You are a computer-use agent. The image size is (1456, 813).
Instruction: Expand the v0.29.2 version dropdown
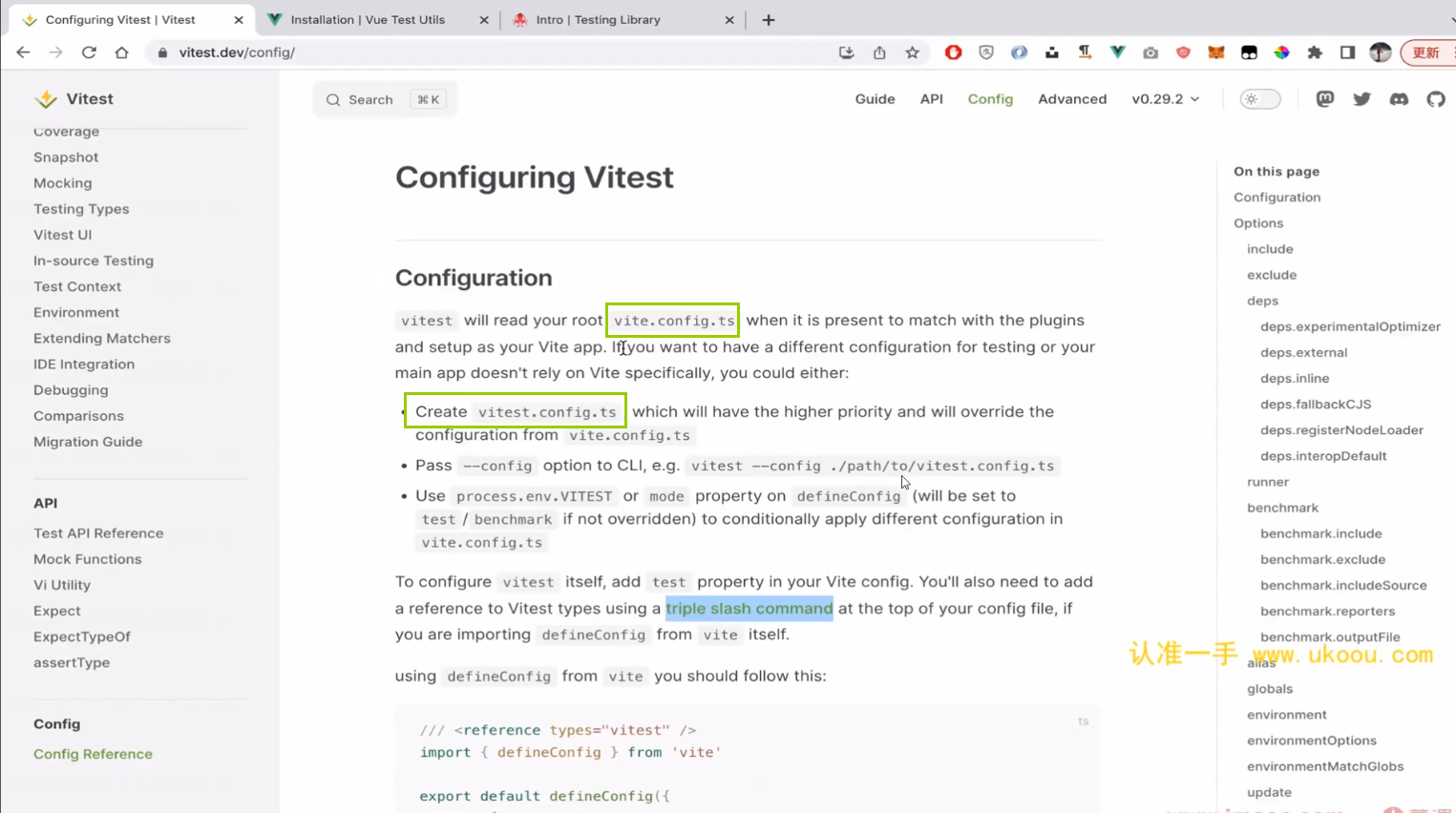pyautogui.click(x=1166, y=99)
